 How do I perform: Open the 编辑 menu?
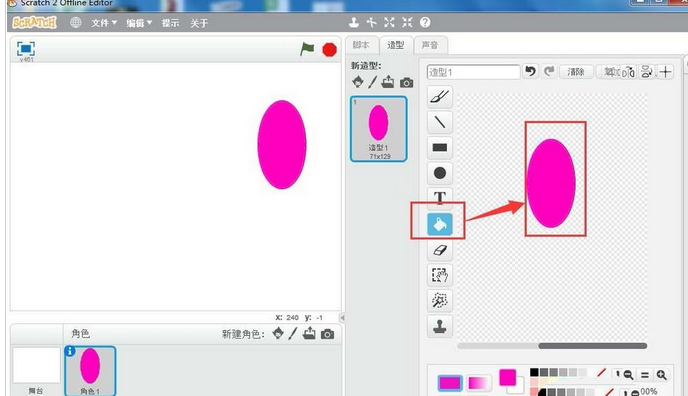coord(139,23)
